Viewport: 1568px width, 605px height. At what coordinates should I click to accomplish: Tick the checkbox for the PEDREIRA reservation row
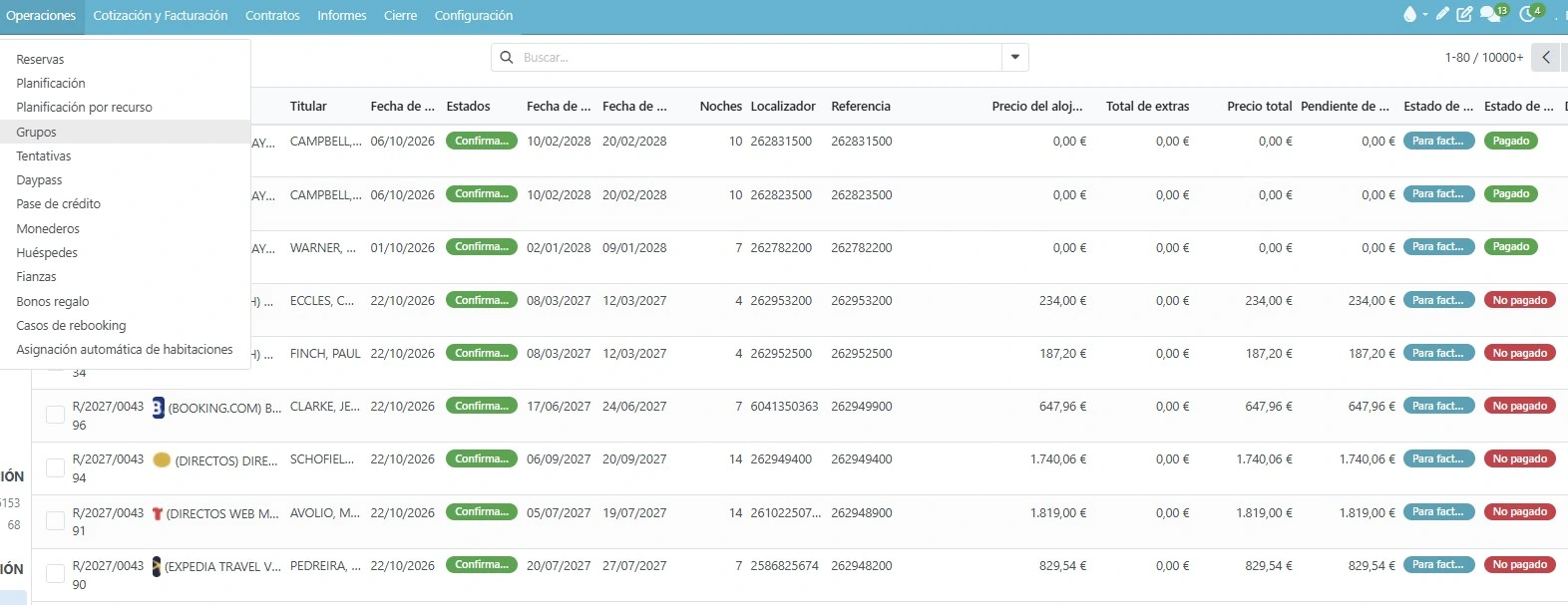click(x=56, y=573)
